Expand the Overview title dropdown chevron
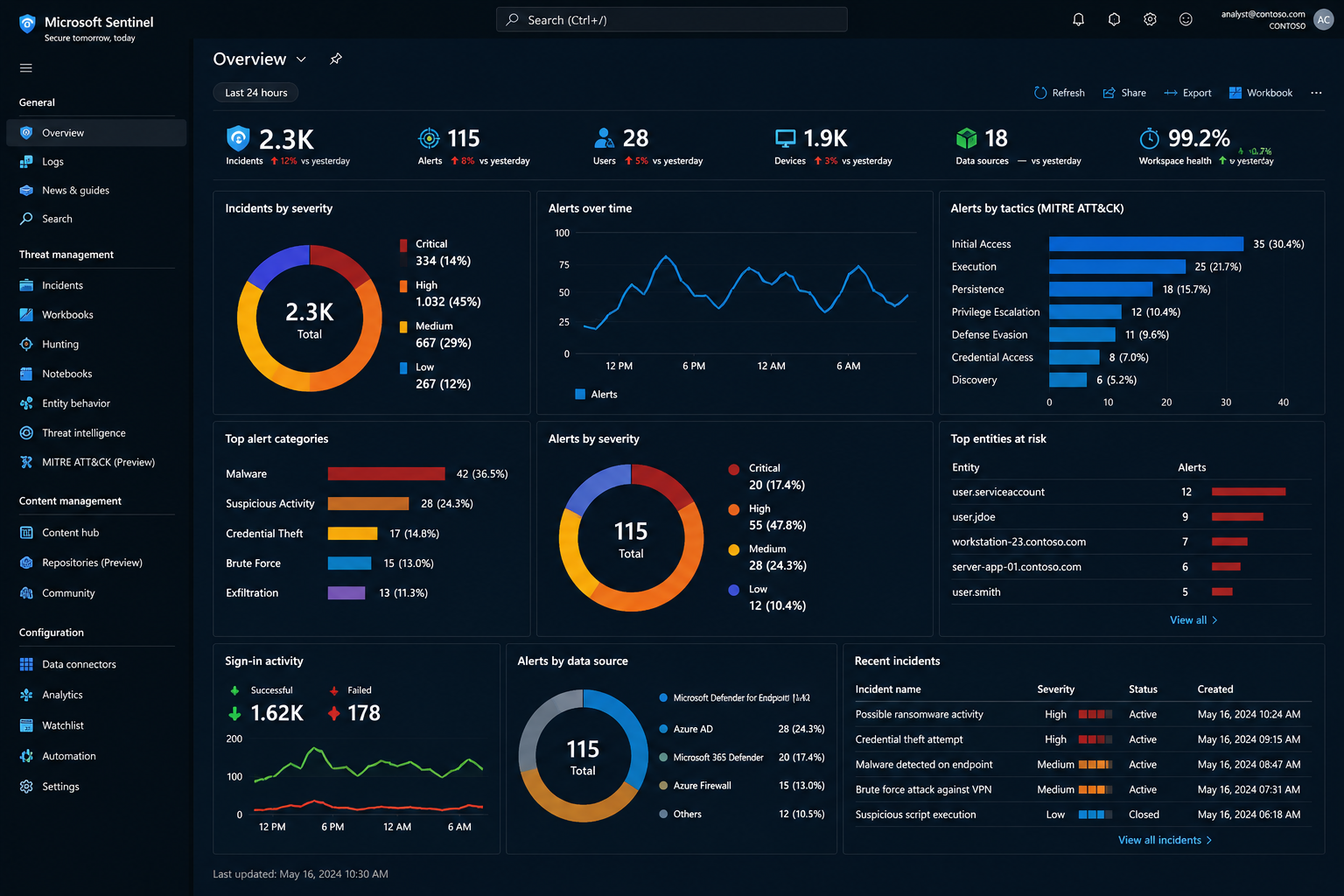Image resolution: width=1344 pixels, height=896 pixels. [301, 59]
